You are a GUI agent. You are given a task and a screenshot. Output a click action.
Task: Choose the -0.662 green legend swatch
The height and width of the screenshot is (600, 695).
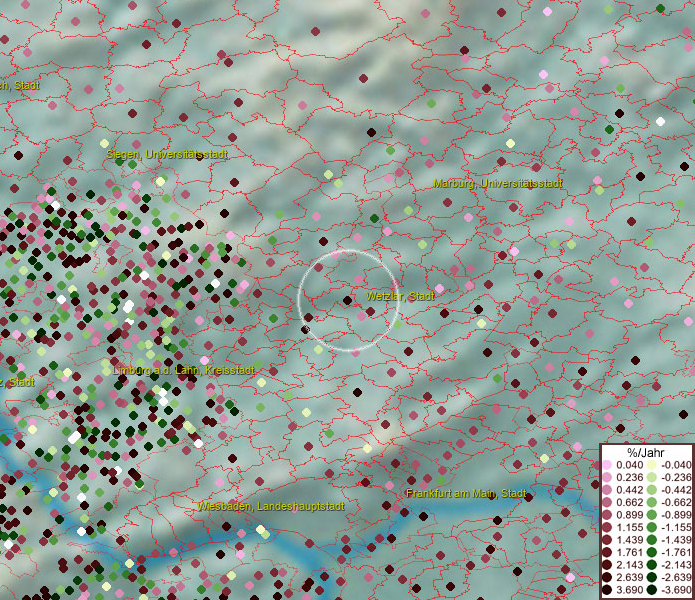click(652, 501)
